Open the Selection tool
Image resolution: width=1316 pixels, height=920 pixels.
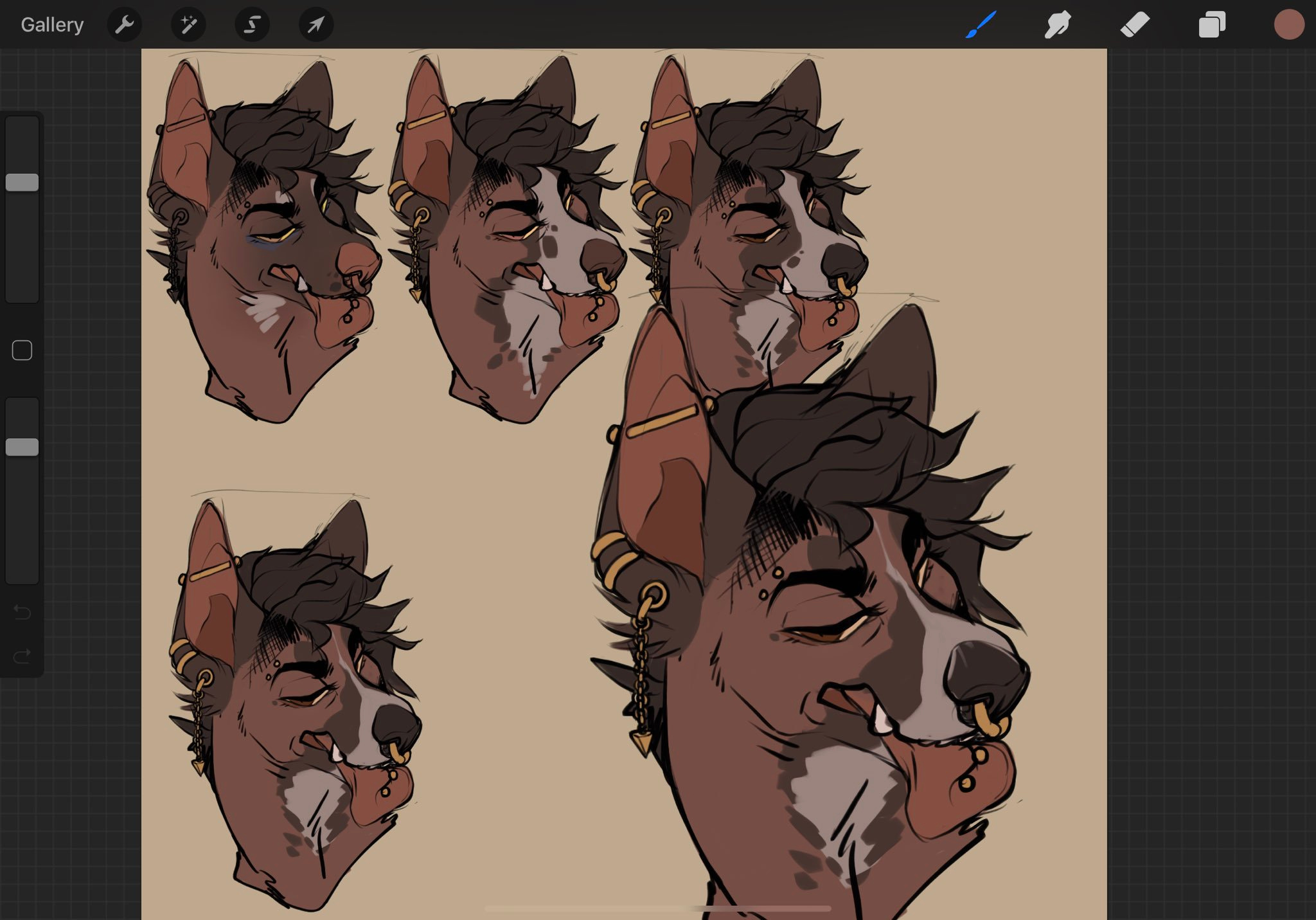tap(252, 25)
